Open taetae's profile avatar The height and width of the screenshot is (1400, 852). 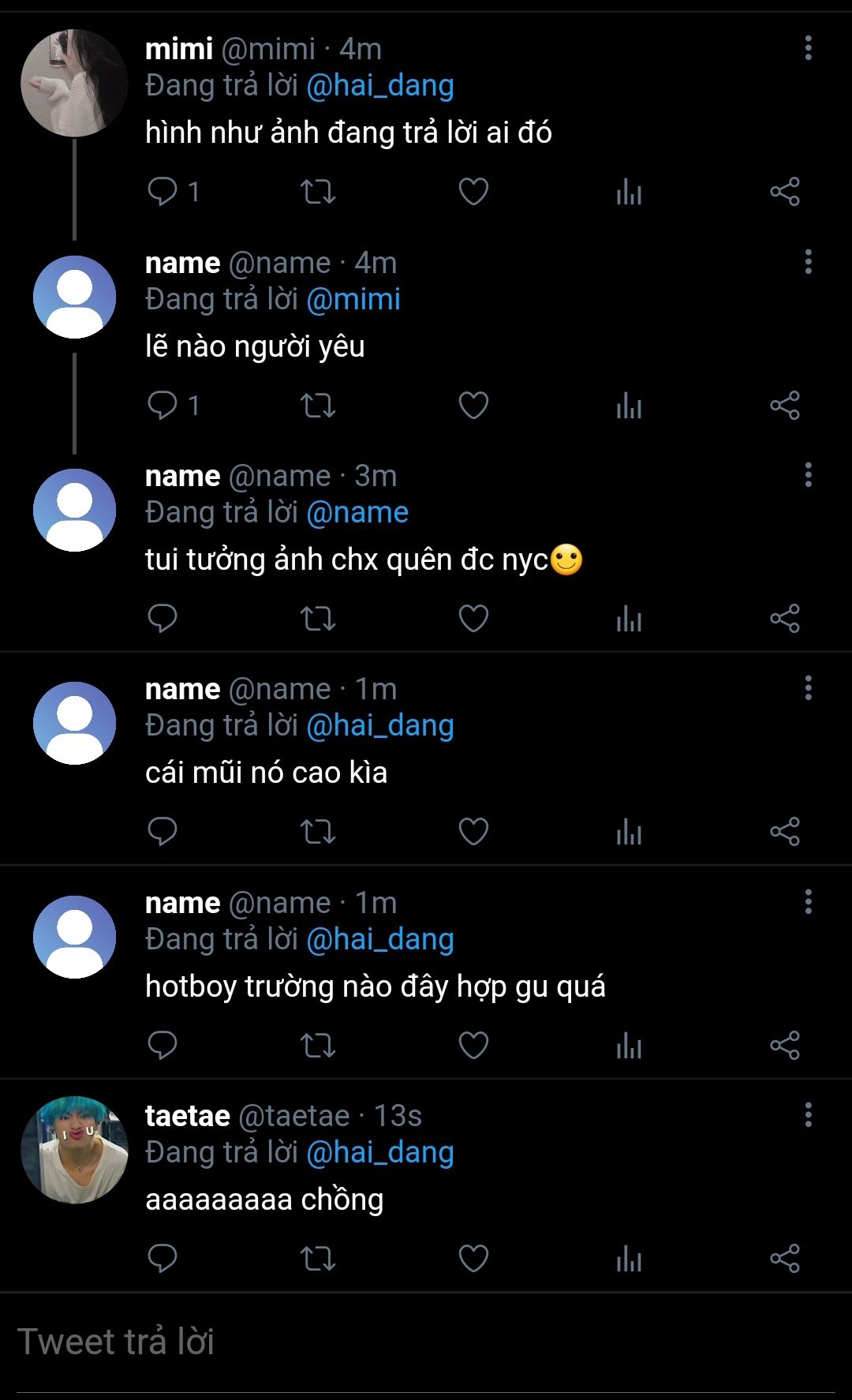(74, 1150)
